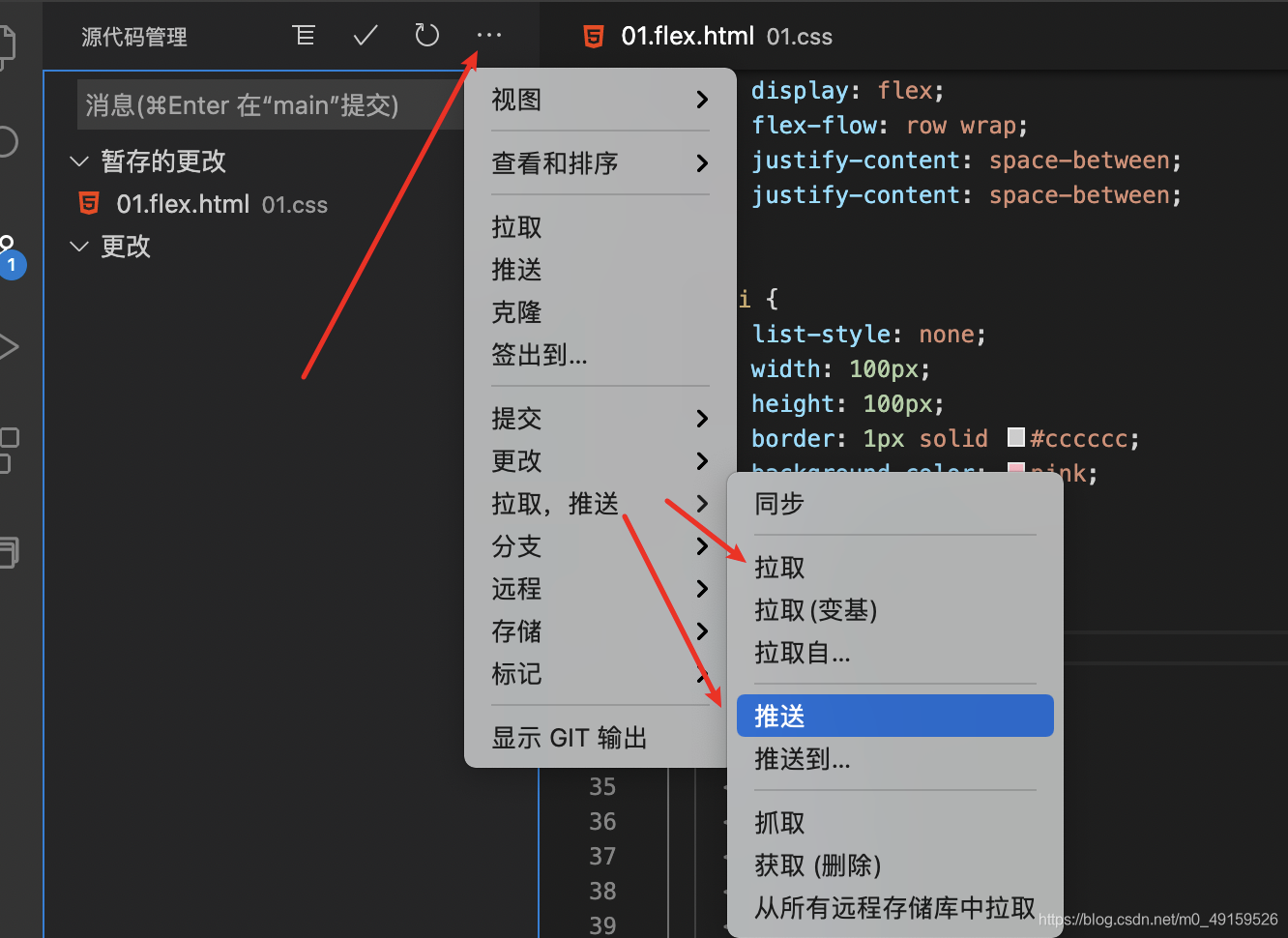The width and height of the screenshot is (1288, 938).
Task: Click the commit checkmark icon
Action: pyautogui.click(x=366, y=36)
